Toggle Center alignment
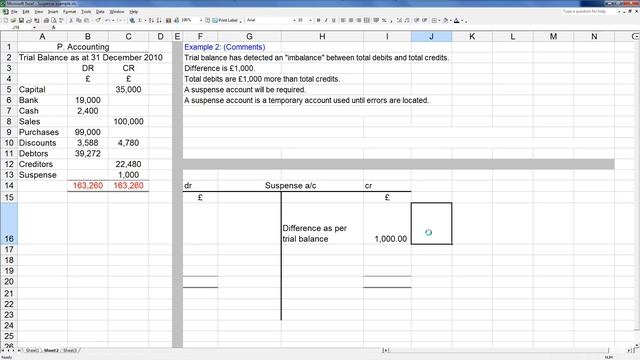This screenshot has width=640, height=360. coord(351,20)
